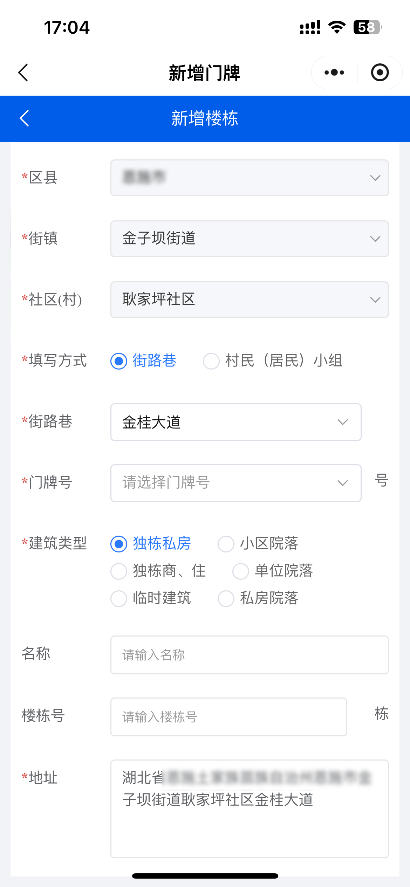Viewport: 410px width, 887px height.
Task: Open the 区县 dropdown
Action: pos(249,178)
